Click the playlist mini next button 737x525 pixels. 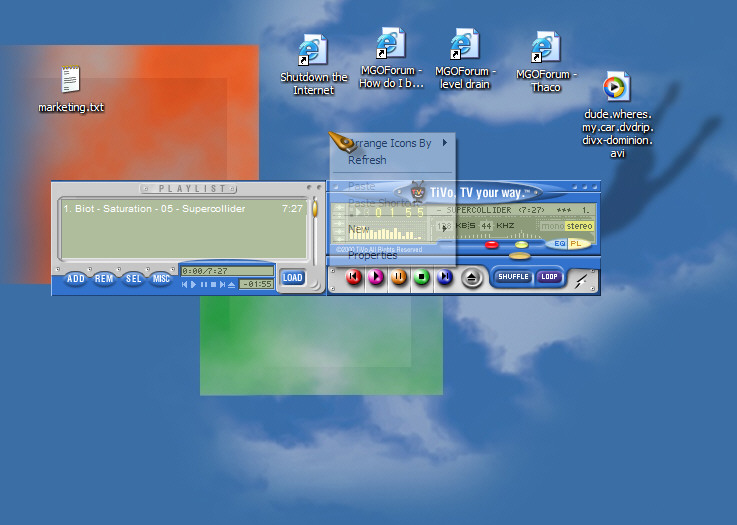(222, 284)
